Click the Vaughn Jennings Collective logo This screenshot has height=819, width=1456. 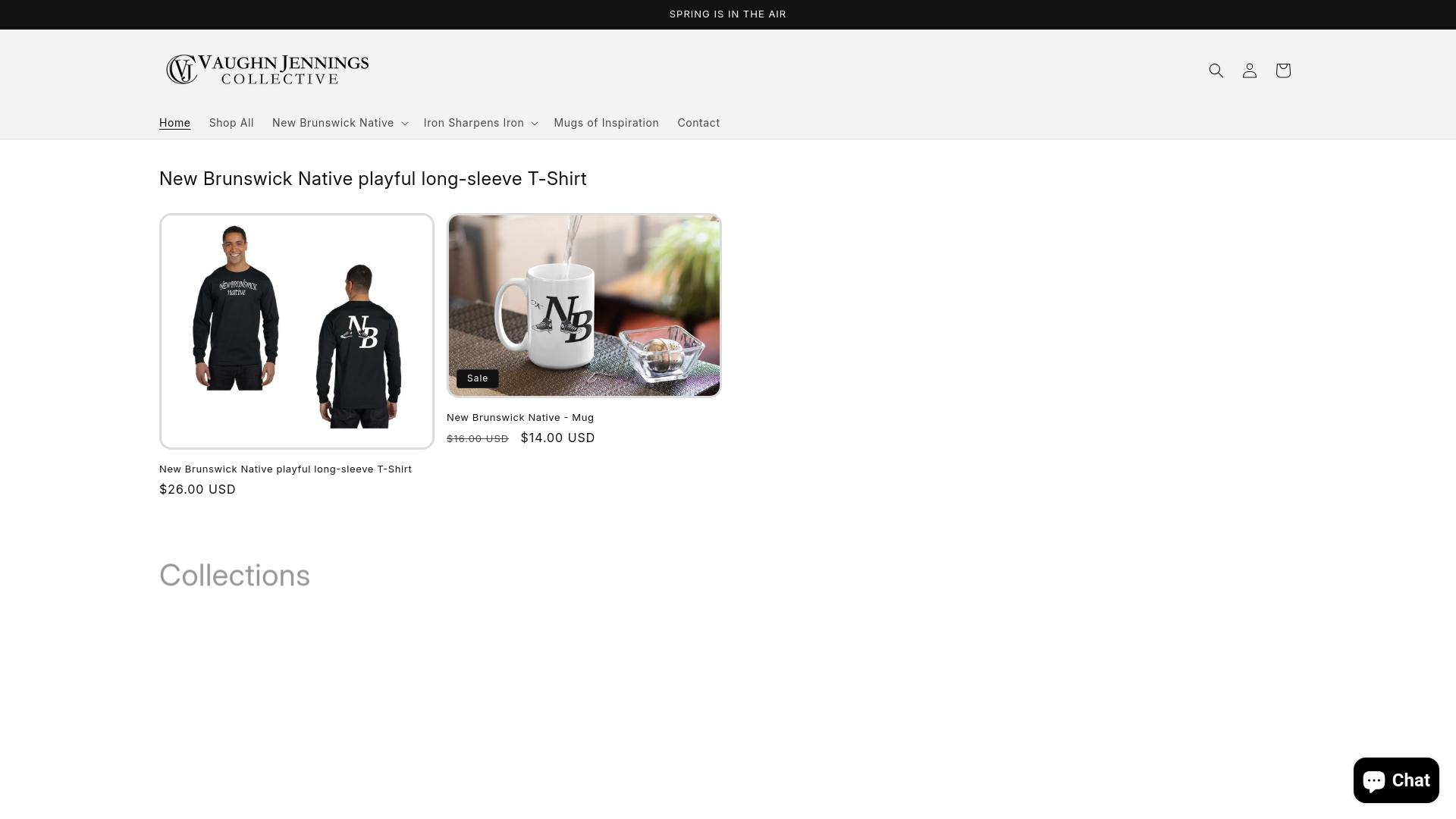click(x=268, y=70)
